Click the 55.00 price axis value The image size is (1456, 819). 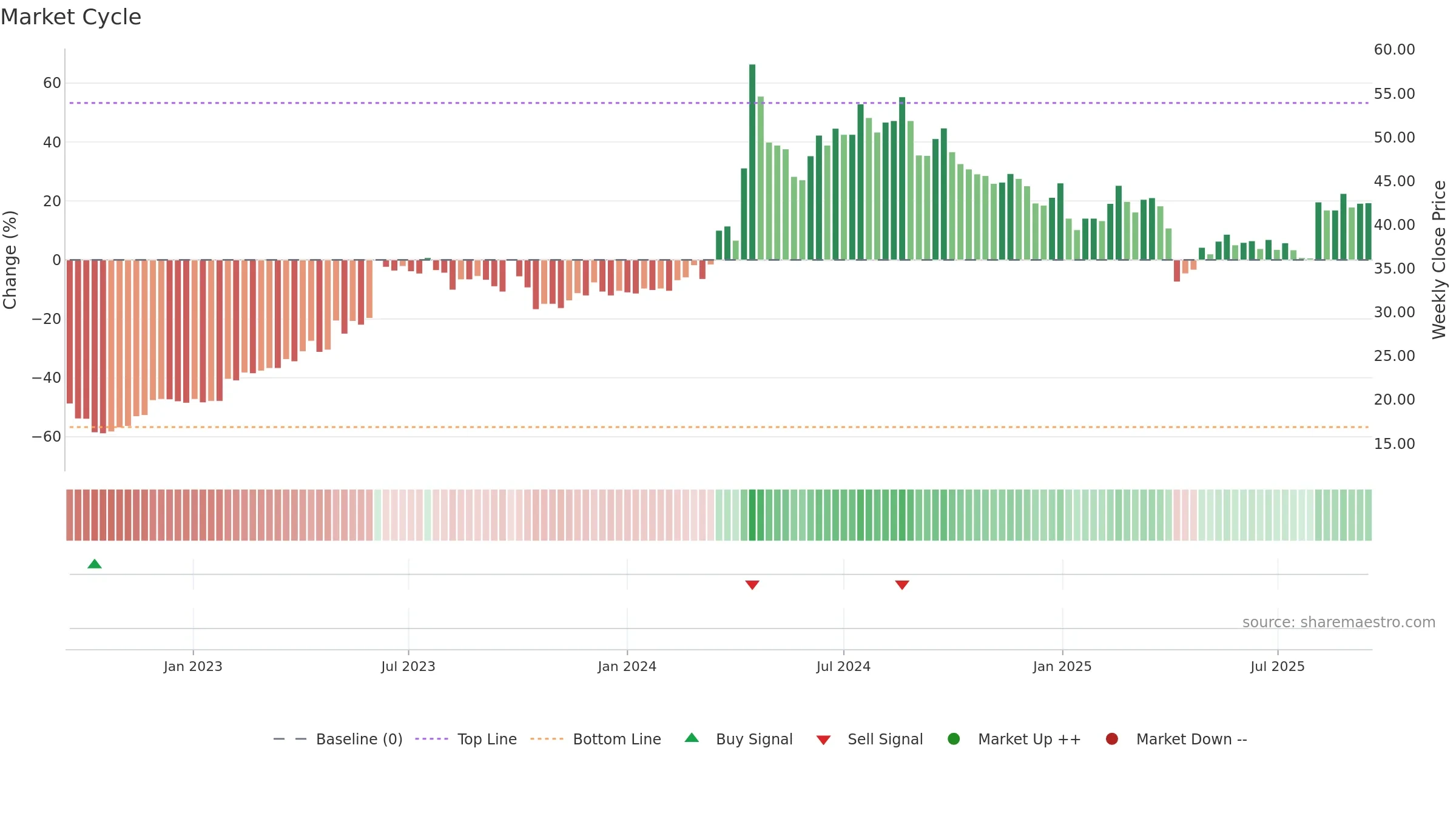coord(1394,94)
